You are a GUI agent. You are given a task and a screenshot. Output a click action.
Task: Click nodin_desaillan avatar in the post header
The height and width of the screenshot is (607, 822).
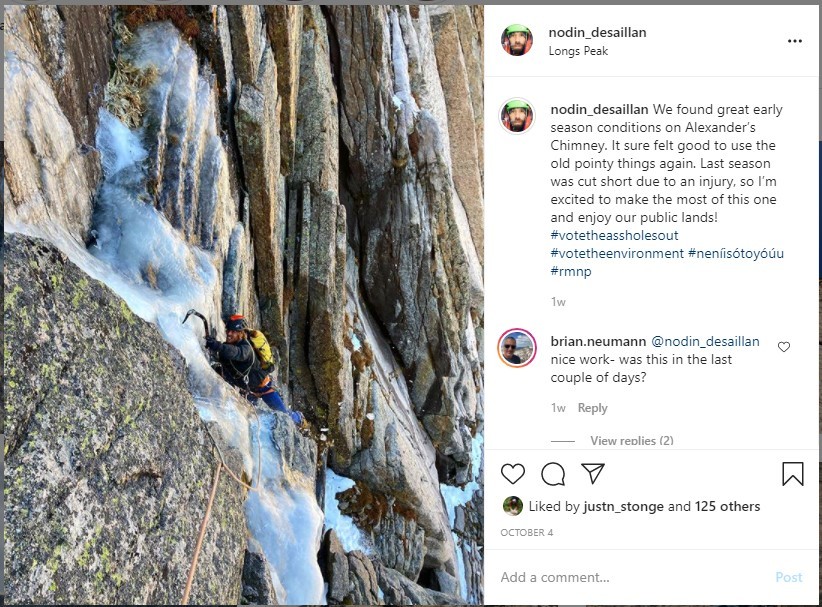click(x=517, y=41)
